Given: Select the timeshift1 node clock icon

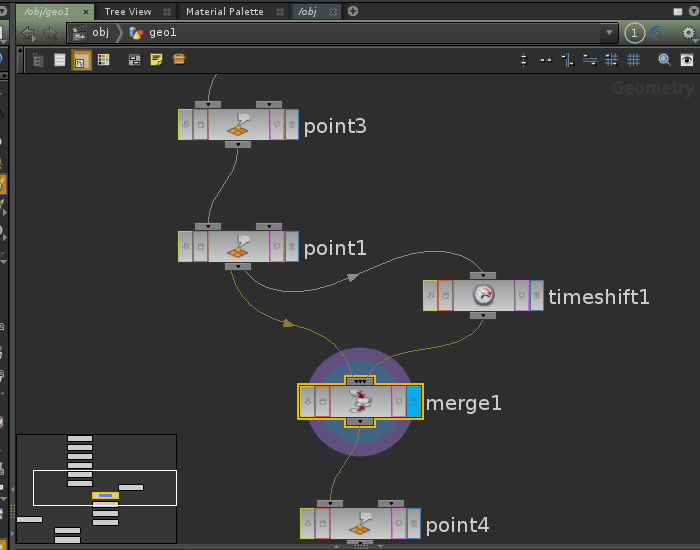Looking at the screenshot, I should [x=484, y=295].
